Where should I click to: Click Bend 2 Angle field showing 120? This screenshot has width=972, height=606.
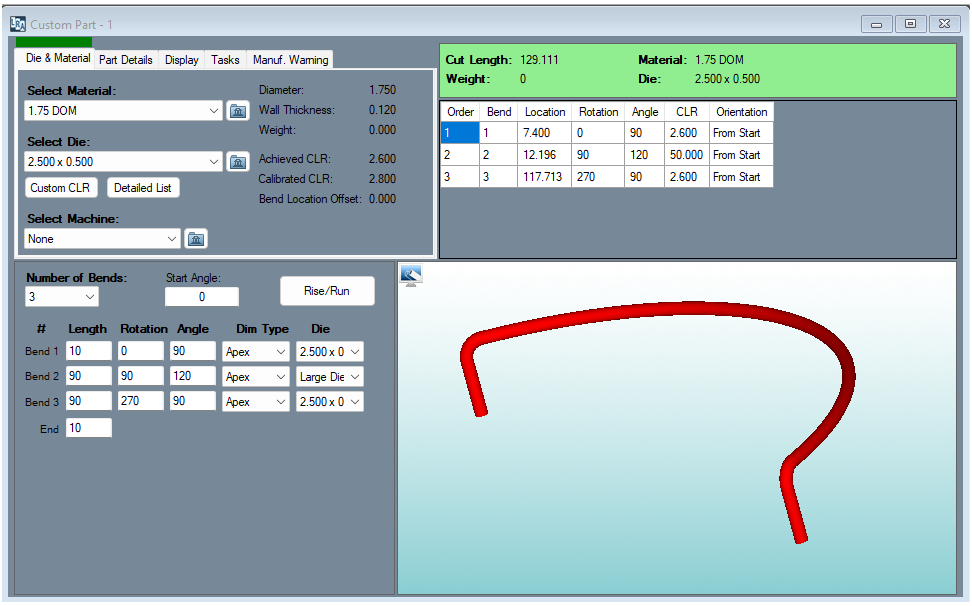(193, 376)
